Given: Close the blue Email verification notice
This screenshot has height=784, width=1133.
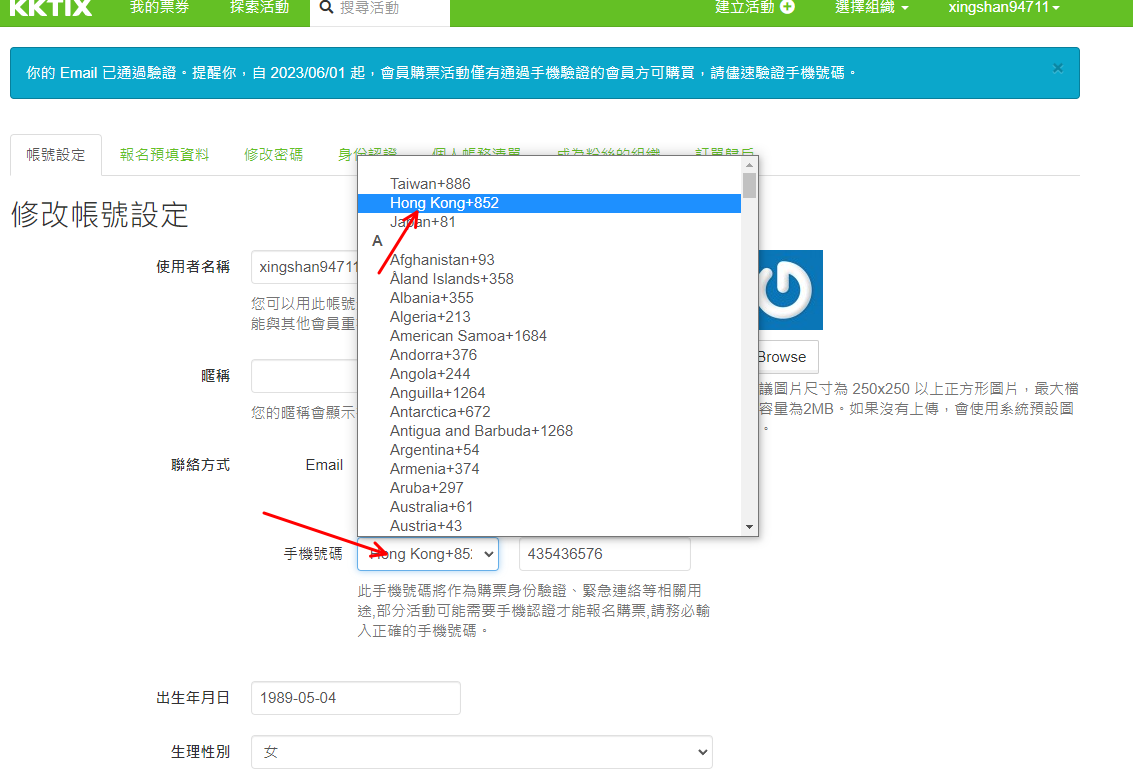Looking at the screenshot, I should pos(1057,69).
